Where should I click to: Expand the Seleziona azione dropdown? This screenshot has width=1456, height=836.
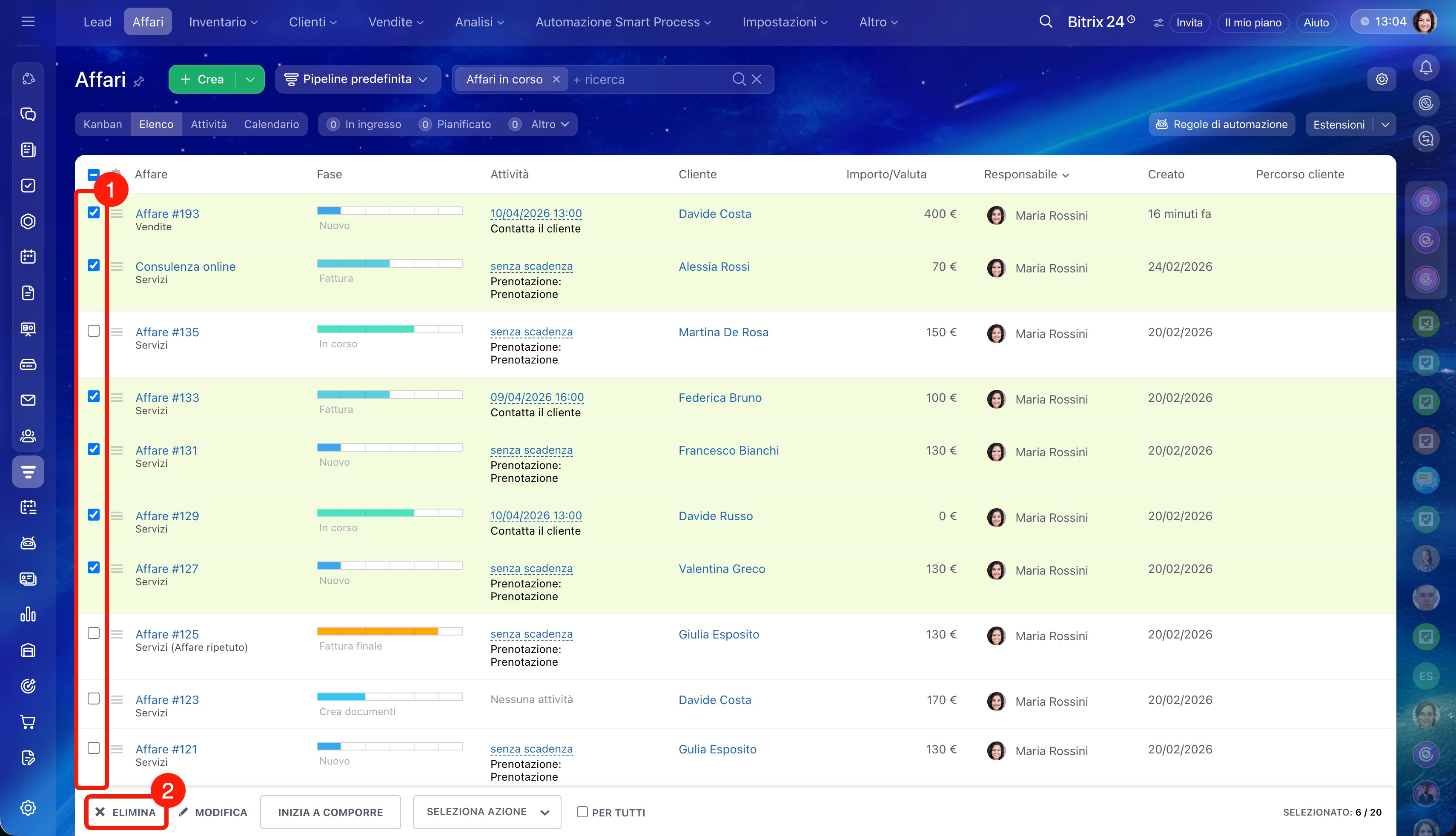click(x=487, y=812)
